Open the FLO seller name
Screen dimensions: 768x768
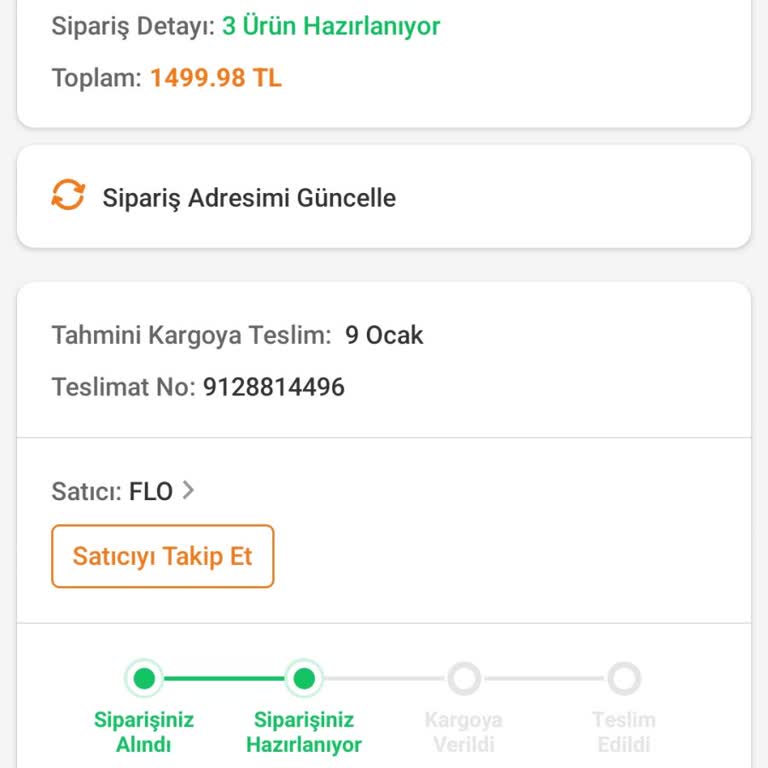pos(151,491)
